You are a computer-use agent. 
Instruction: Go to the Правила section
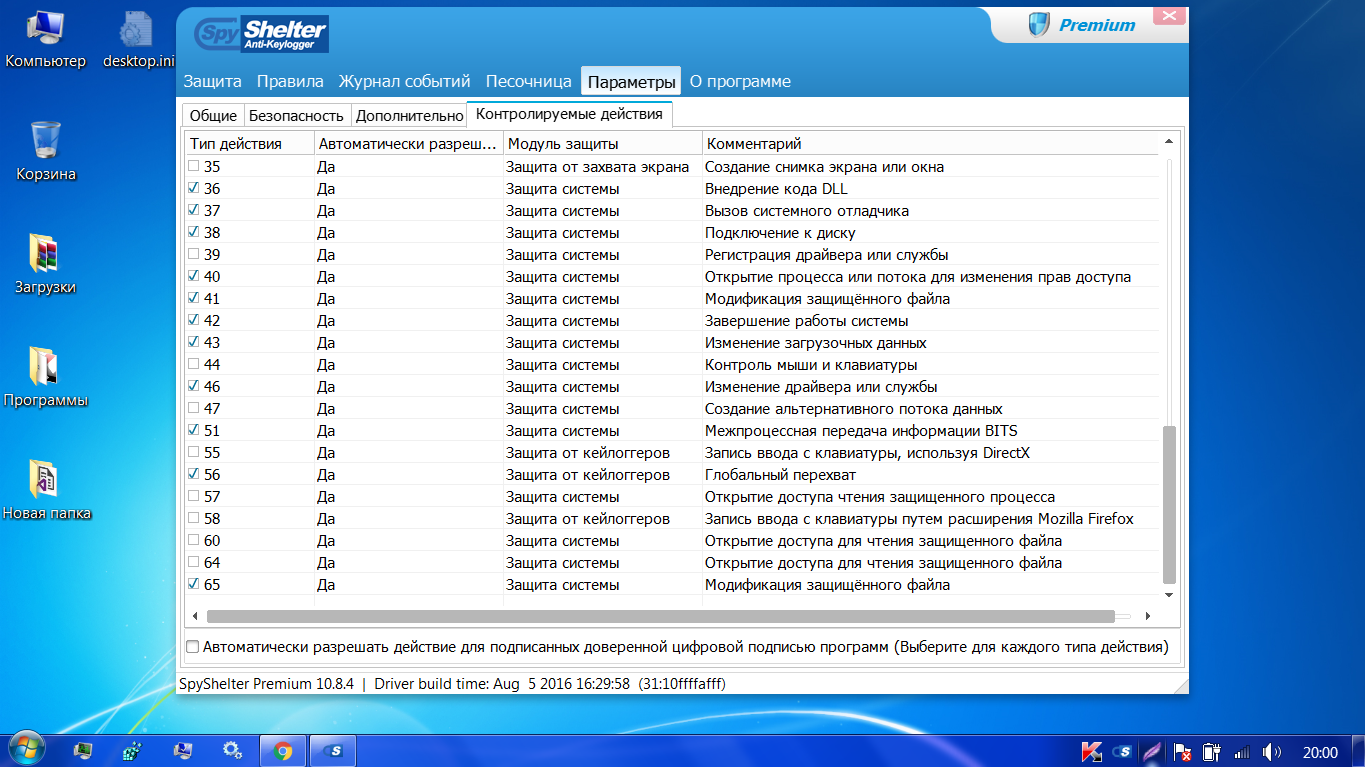click(290, 81)
